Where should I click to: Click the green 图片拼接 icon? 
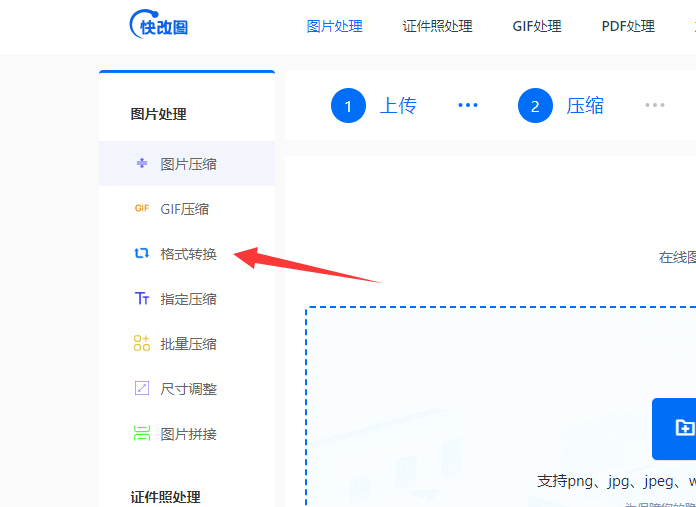click(x=142, y=433)
